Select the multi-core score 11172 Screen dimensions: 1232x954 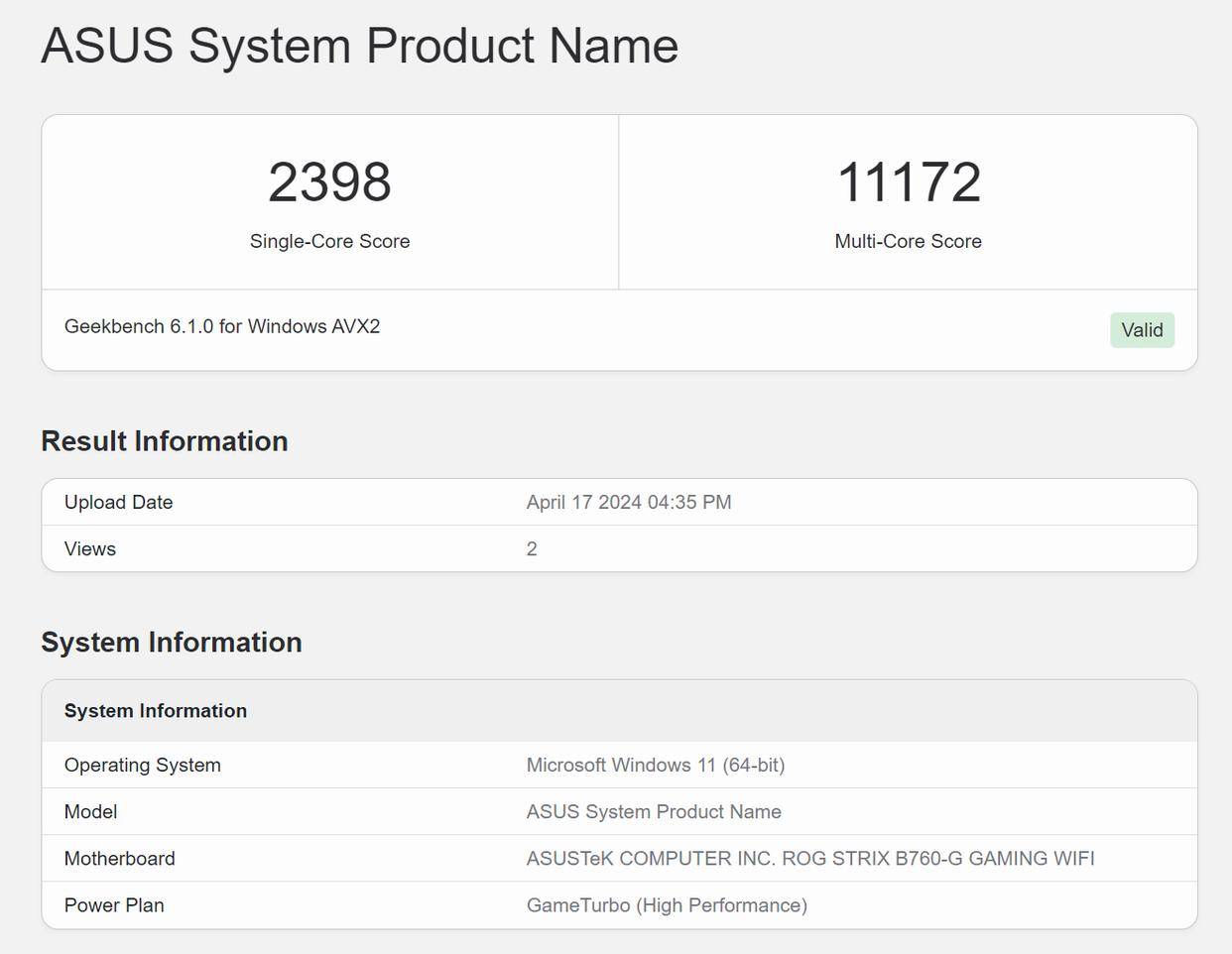coord(909,181)
